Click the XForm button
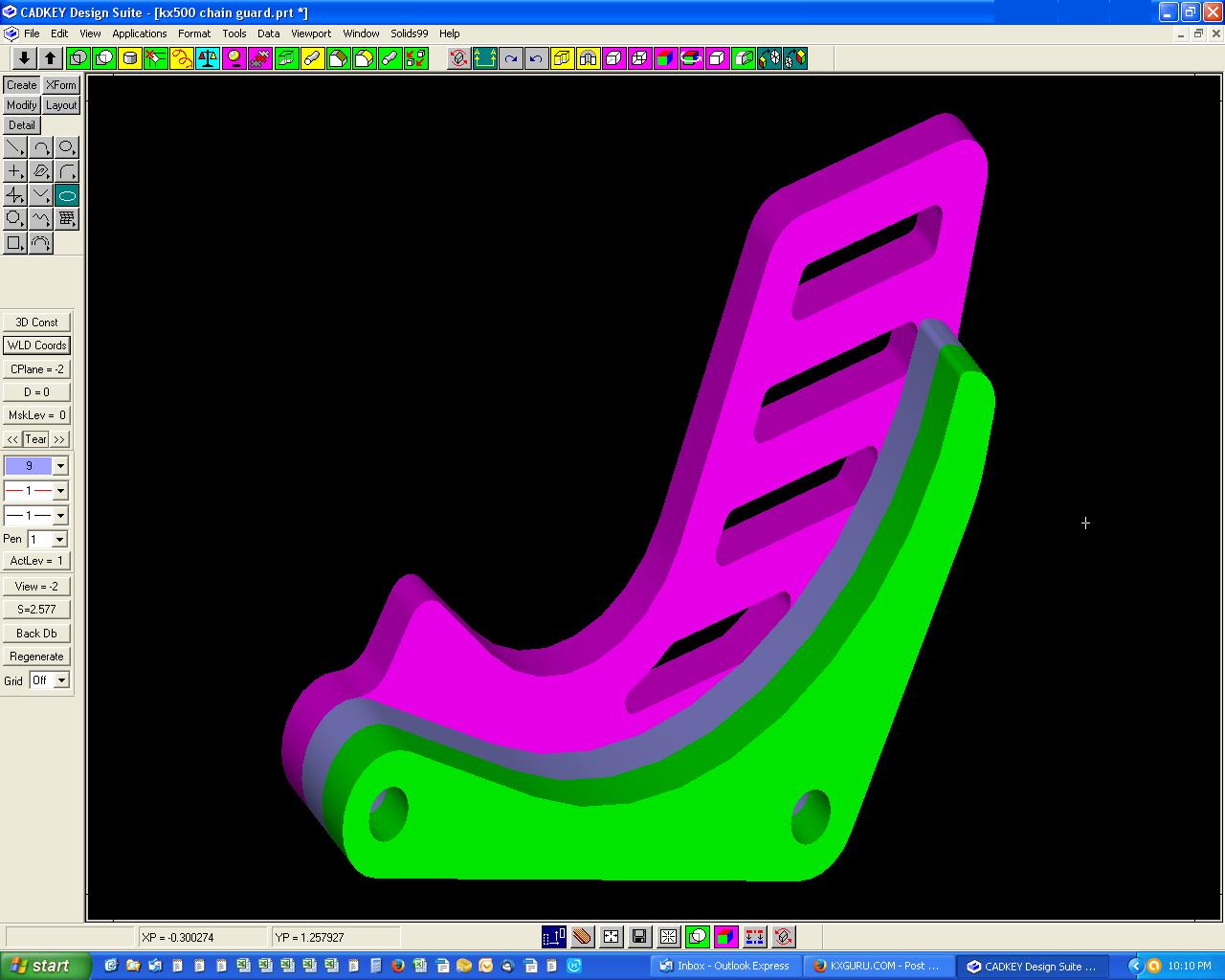This screenshot has height=980, width=1225. (x=60, y=85)
